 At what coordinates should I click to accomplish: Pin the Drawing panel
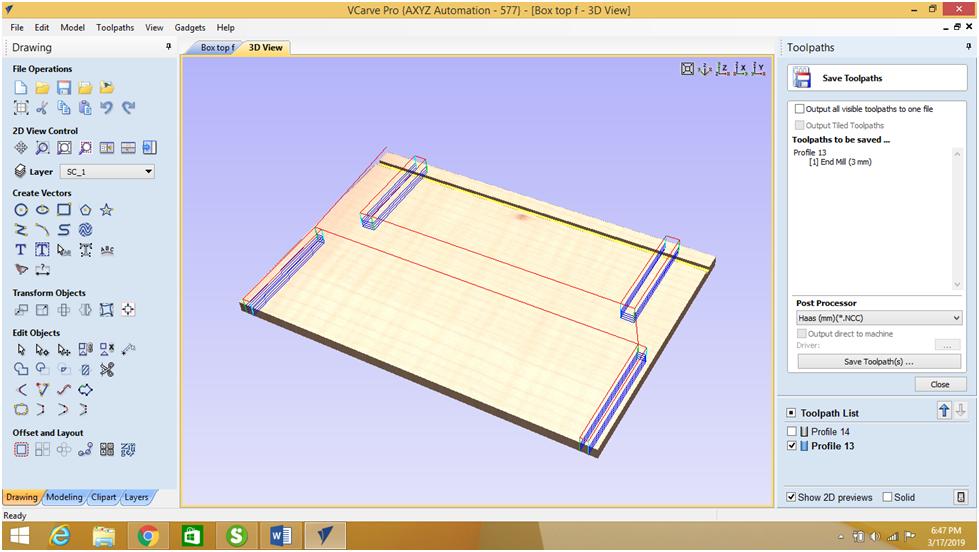169,47
